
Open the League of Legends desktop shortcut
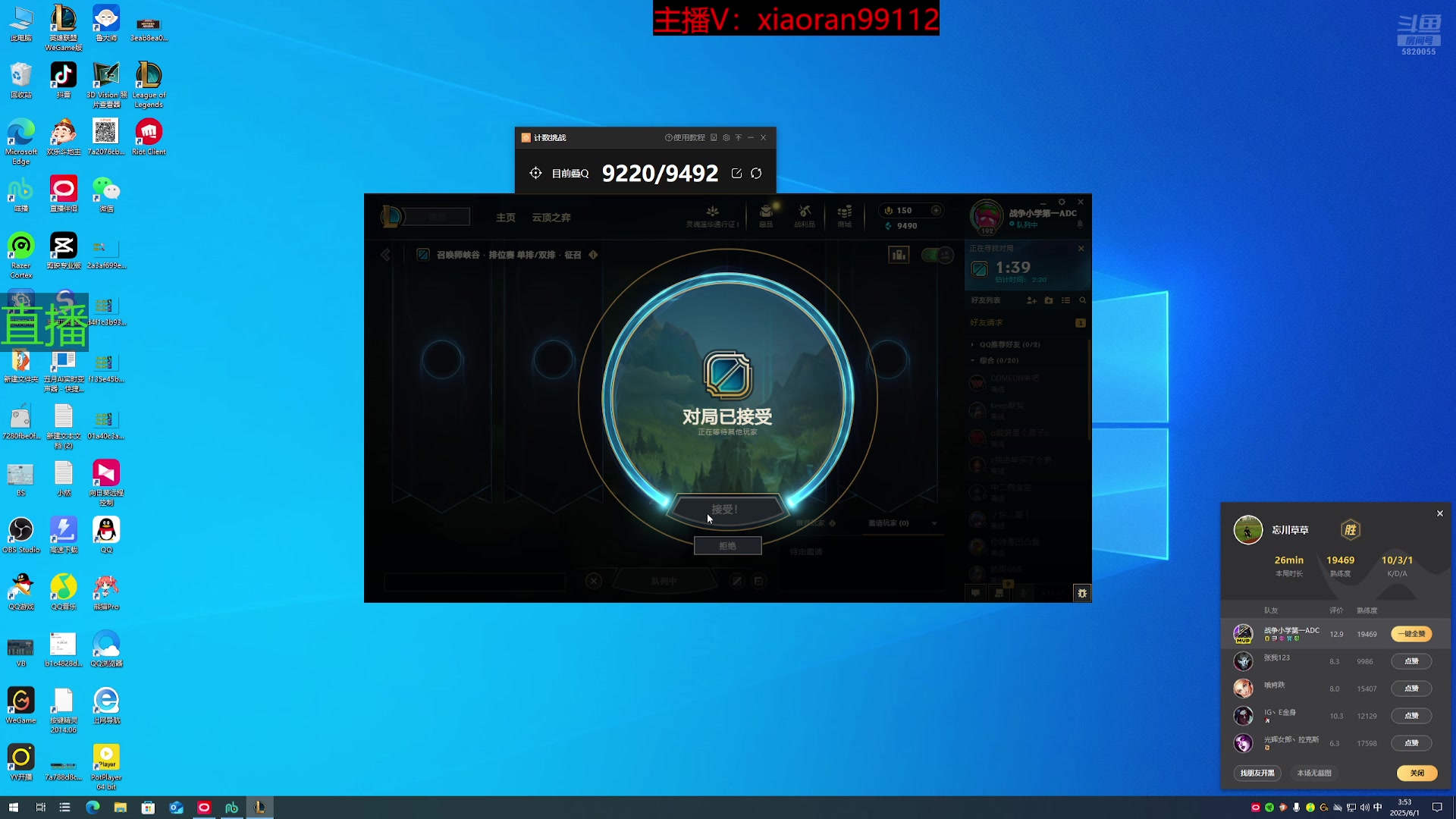click(149, 85)
